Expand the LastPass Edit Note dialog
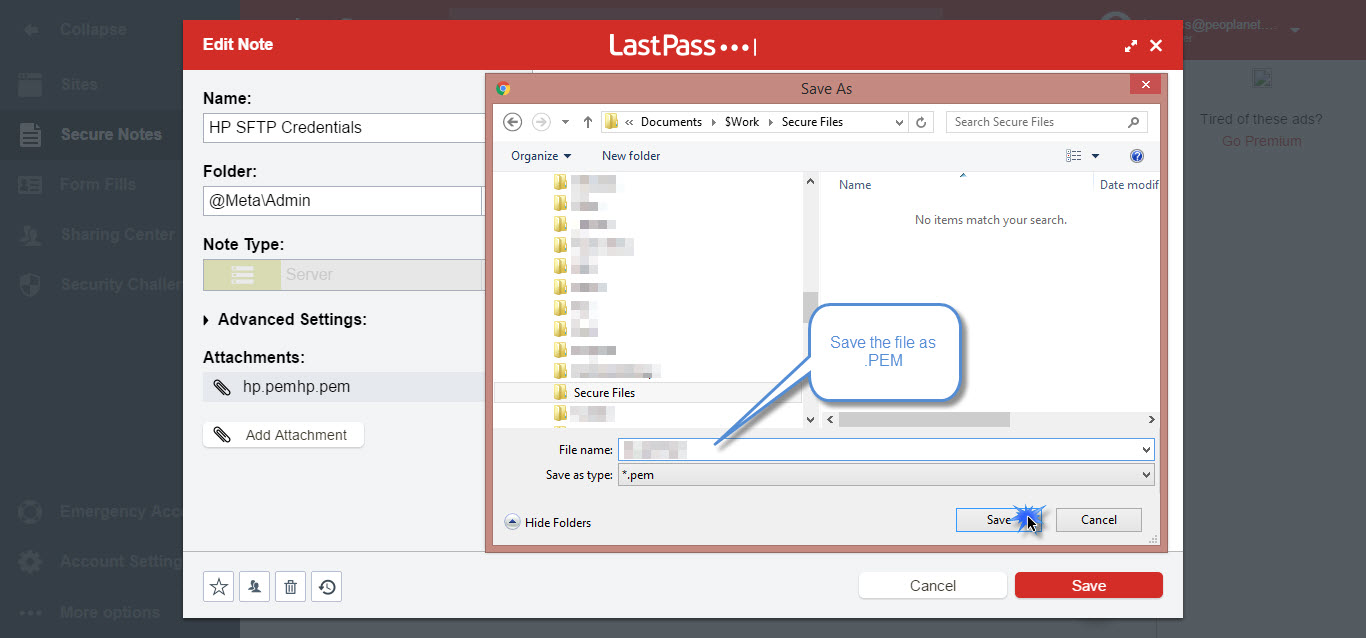The width and height of the screenshot is (1366, 638). [x=1131, y=46]
